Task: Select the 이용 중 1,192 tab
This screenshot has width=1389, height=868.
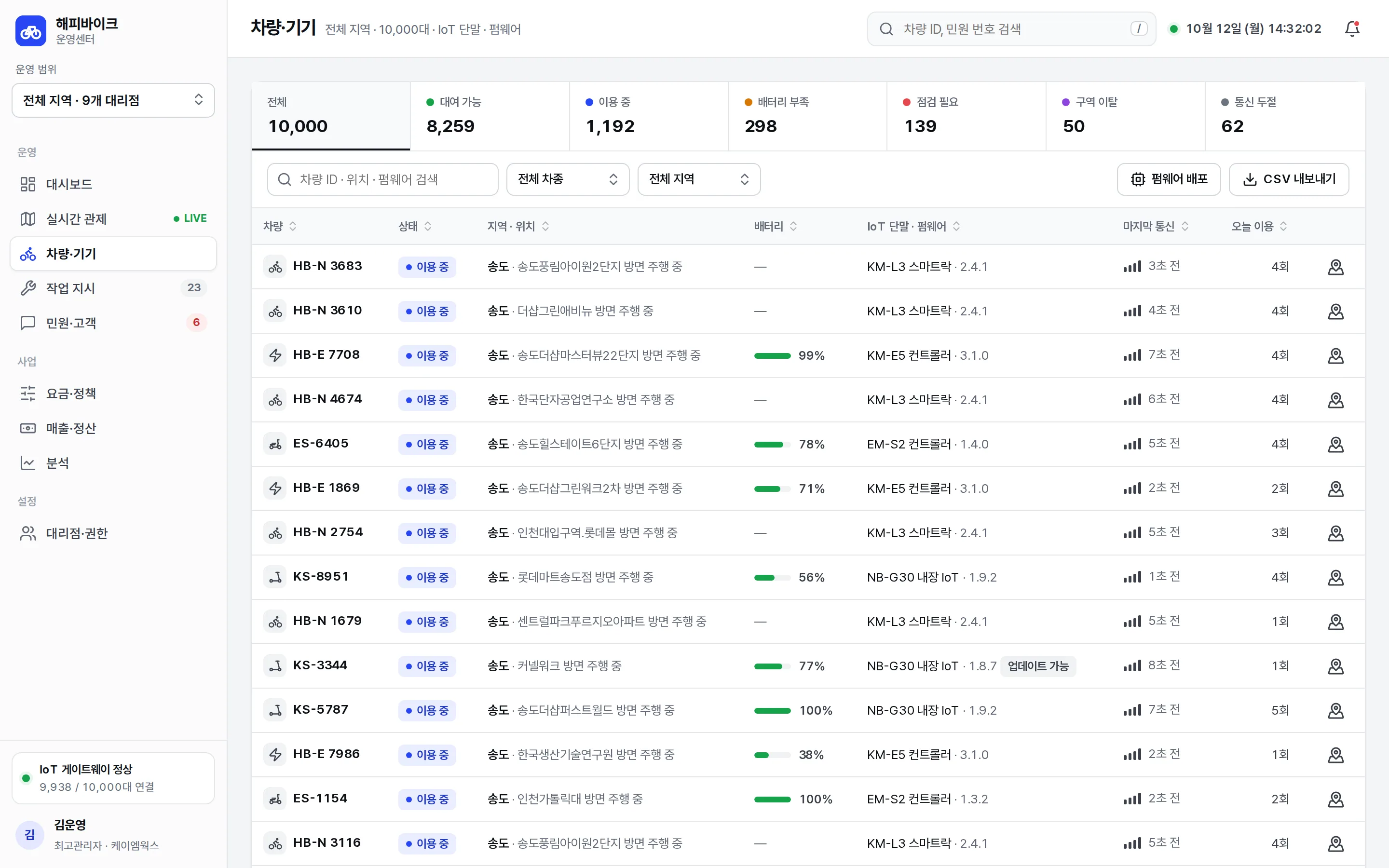Action: (649, 116)
